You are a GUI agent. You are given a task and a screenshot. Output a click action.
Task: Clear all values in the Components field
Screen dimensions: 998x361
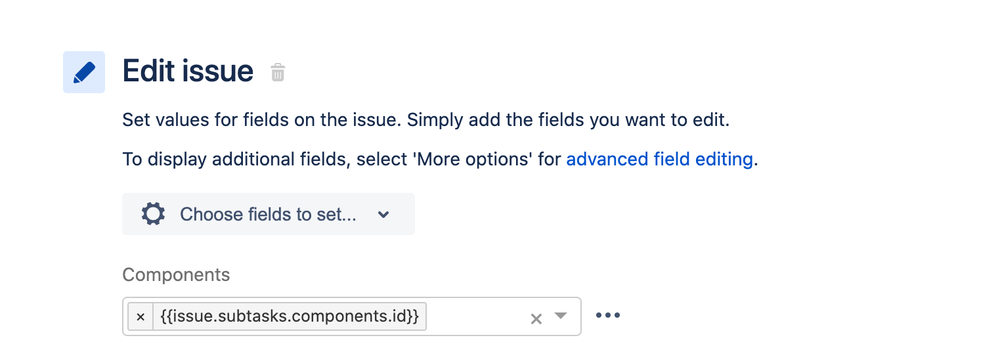pos(536,318)
